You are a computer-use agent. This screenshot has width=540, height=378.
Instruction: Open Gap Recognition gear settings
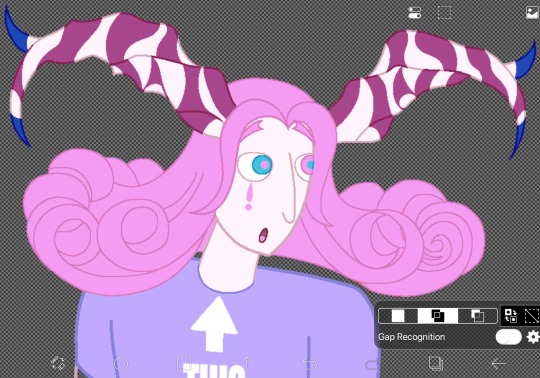[533, 337]
